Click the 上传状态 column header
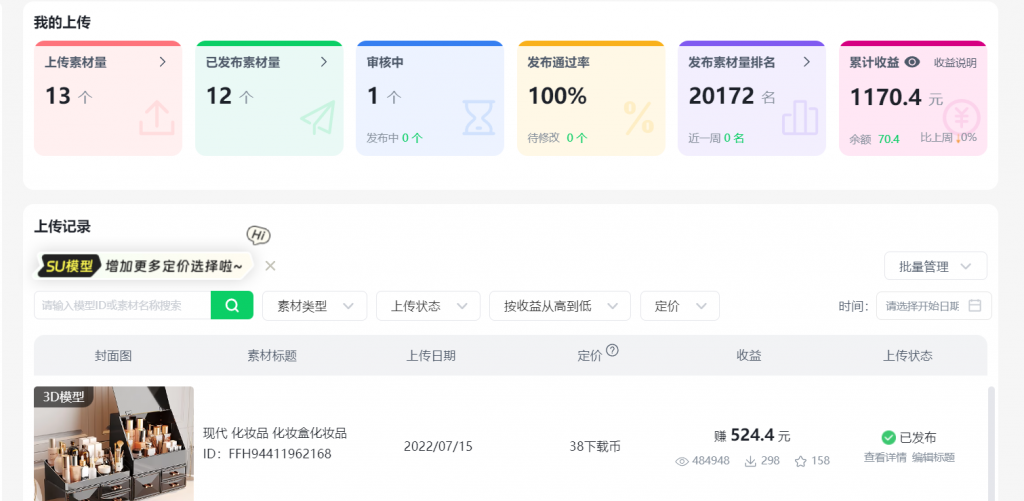The image size is (1024, 501). (x=908, y=356)
